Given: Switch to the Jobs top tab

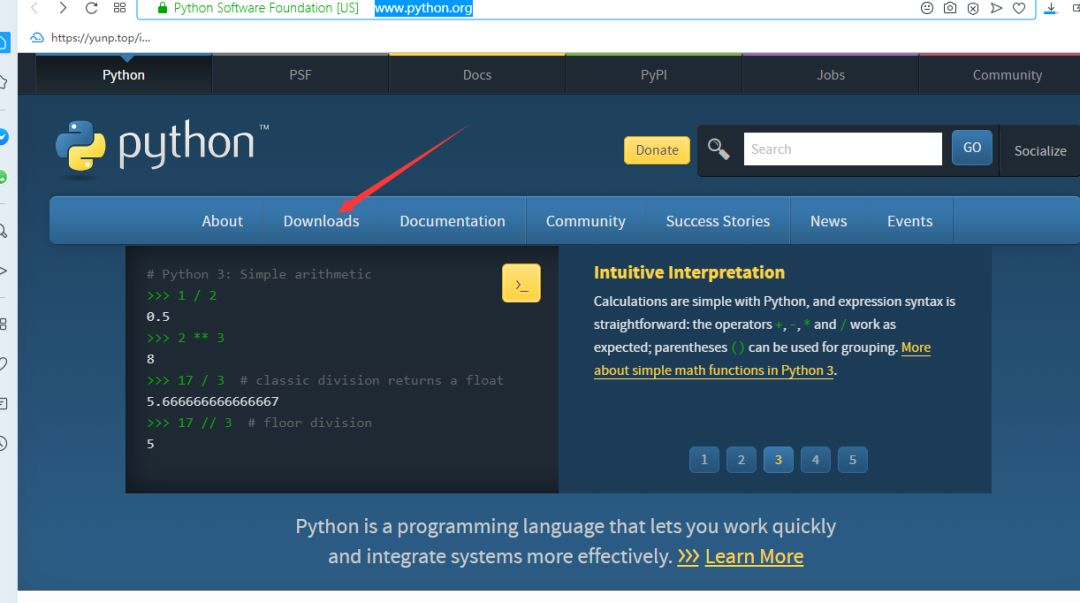Looking at the screenshot, I should pos(831,74).
